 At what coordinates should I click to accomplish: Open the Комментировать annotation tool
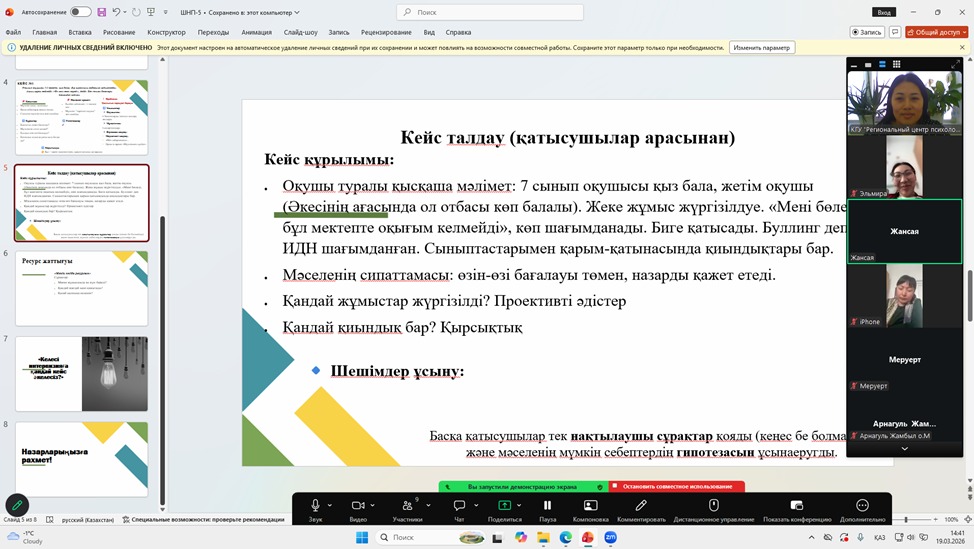(x=641, y=506)
